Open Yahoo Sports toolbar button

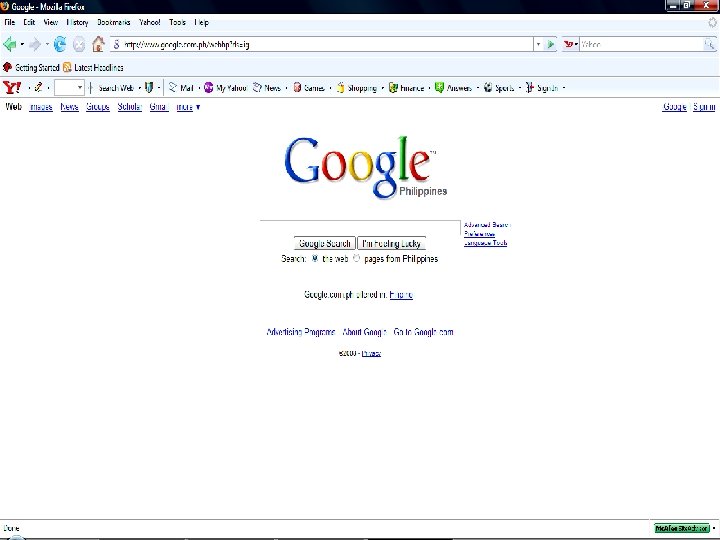click(x=499, y=88)
